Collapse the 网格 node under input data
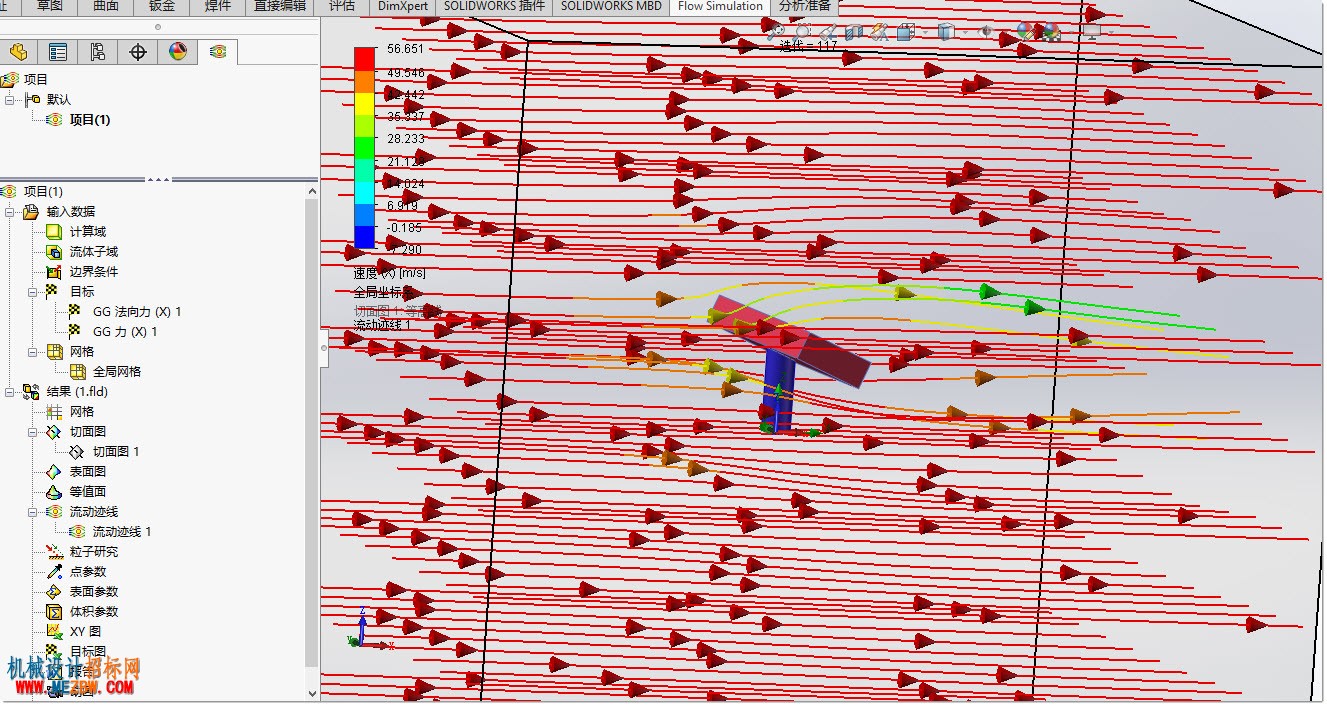The height and width of the screenshot is (706, 1327). (33, 352)
